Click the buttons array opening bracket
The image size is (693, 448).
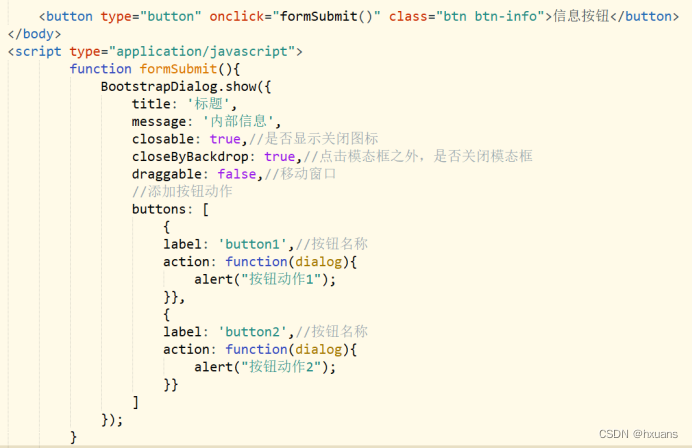click(206, 209)
